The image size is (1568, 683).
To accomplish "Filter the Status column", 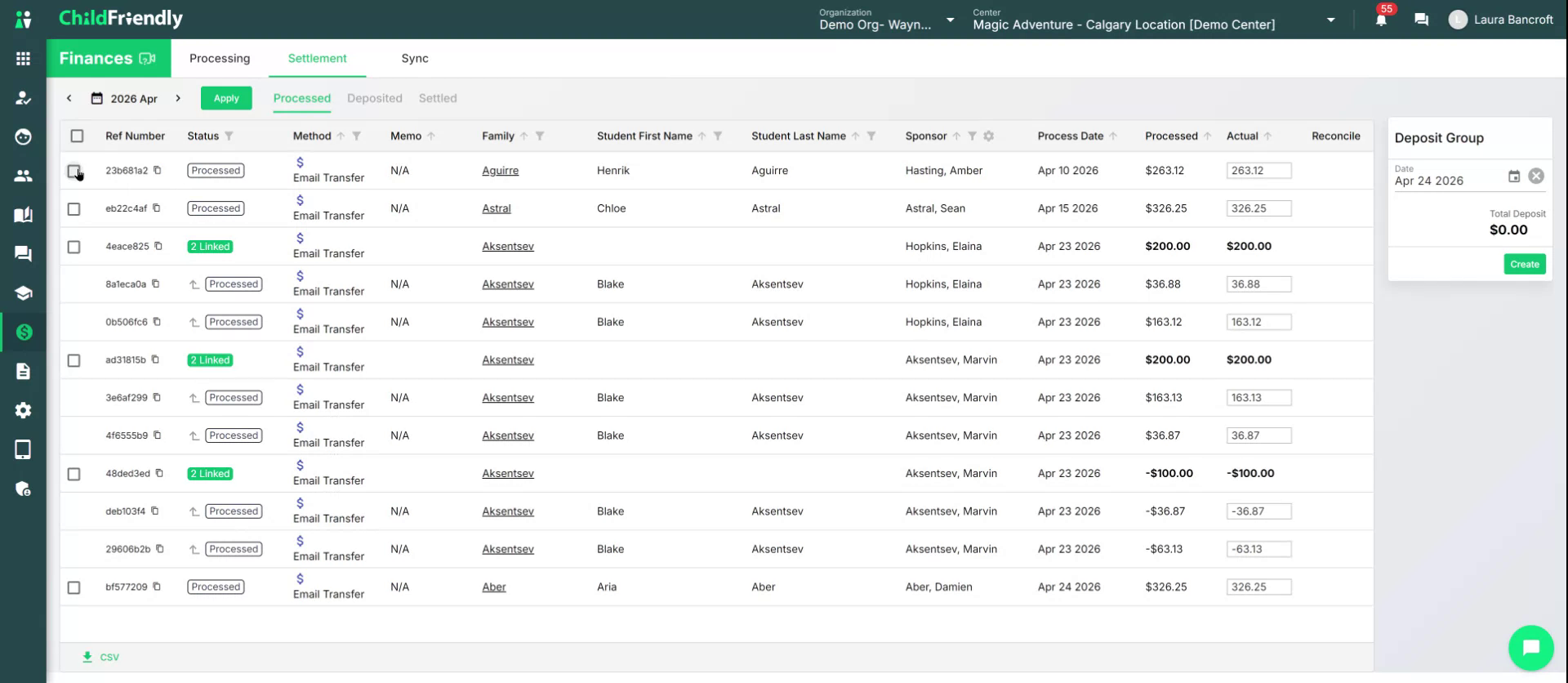I will (x=229, y=136).
